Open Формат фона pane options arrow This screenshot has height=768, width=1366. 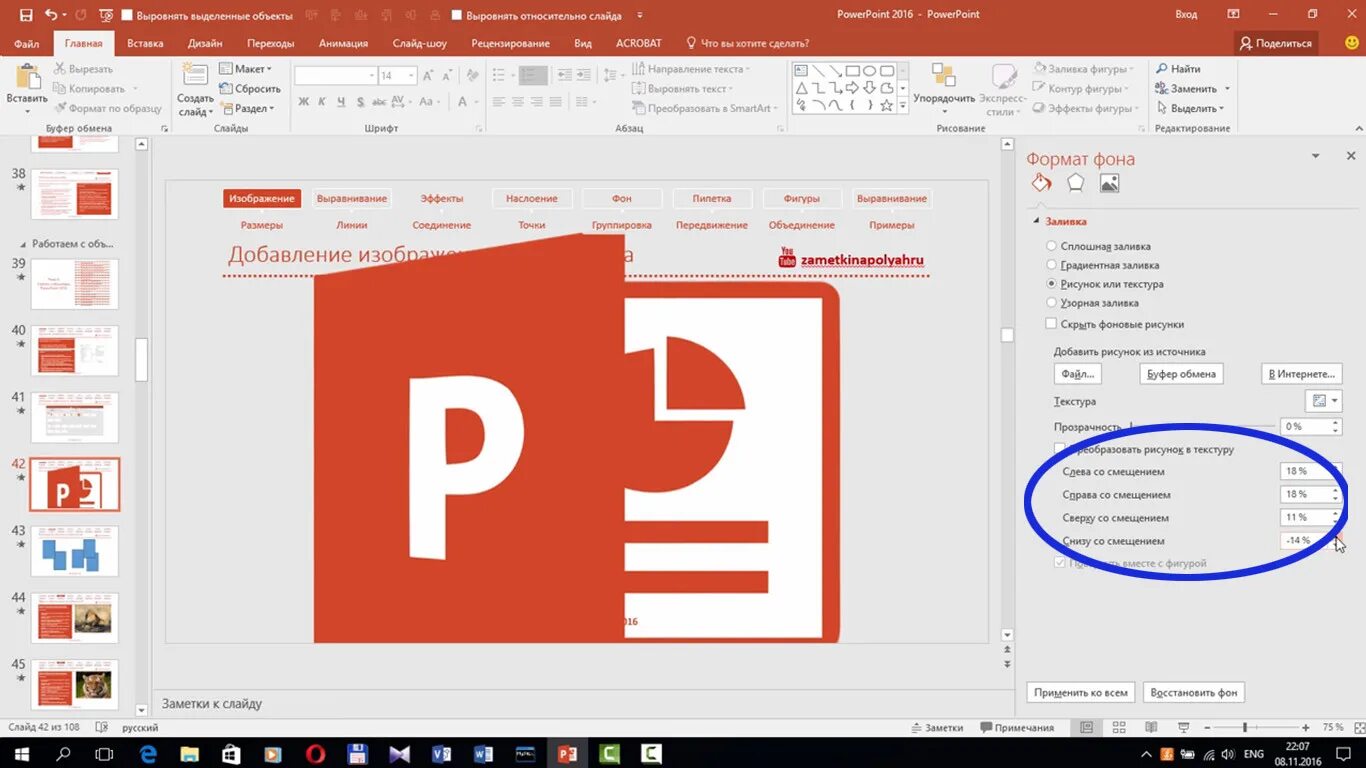coord(1316,157)
